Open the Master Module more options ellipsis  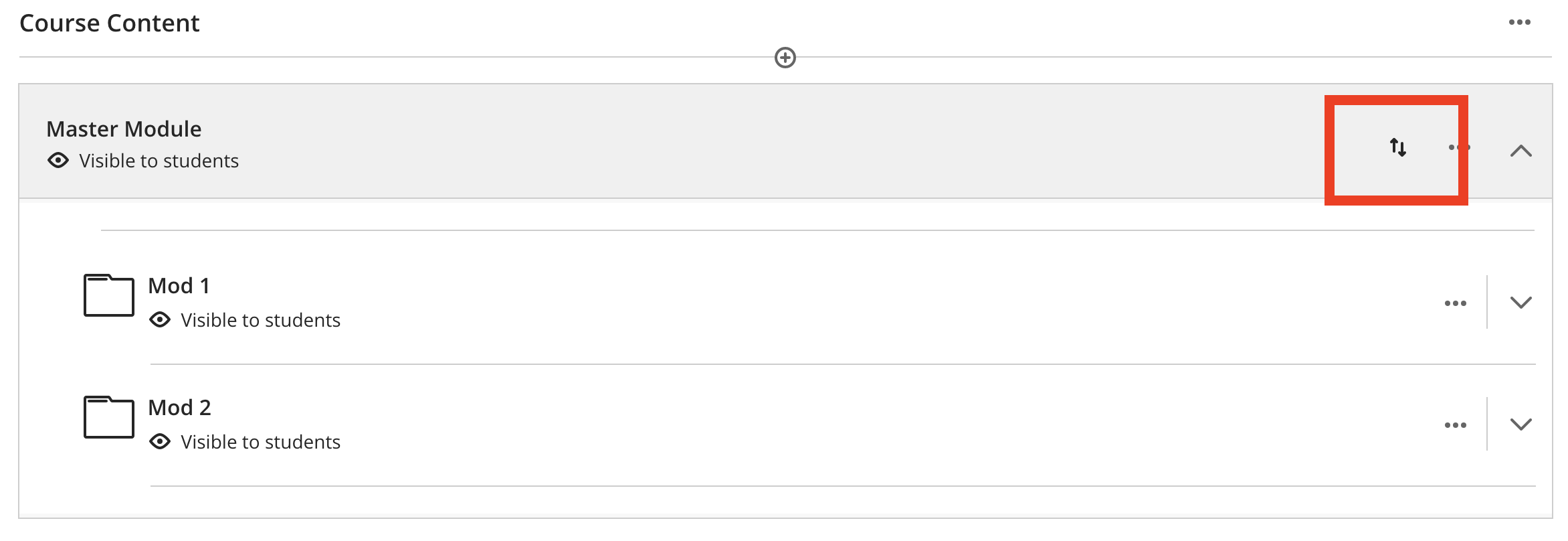tap(1459, 147)
